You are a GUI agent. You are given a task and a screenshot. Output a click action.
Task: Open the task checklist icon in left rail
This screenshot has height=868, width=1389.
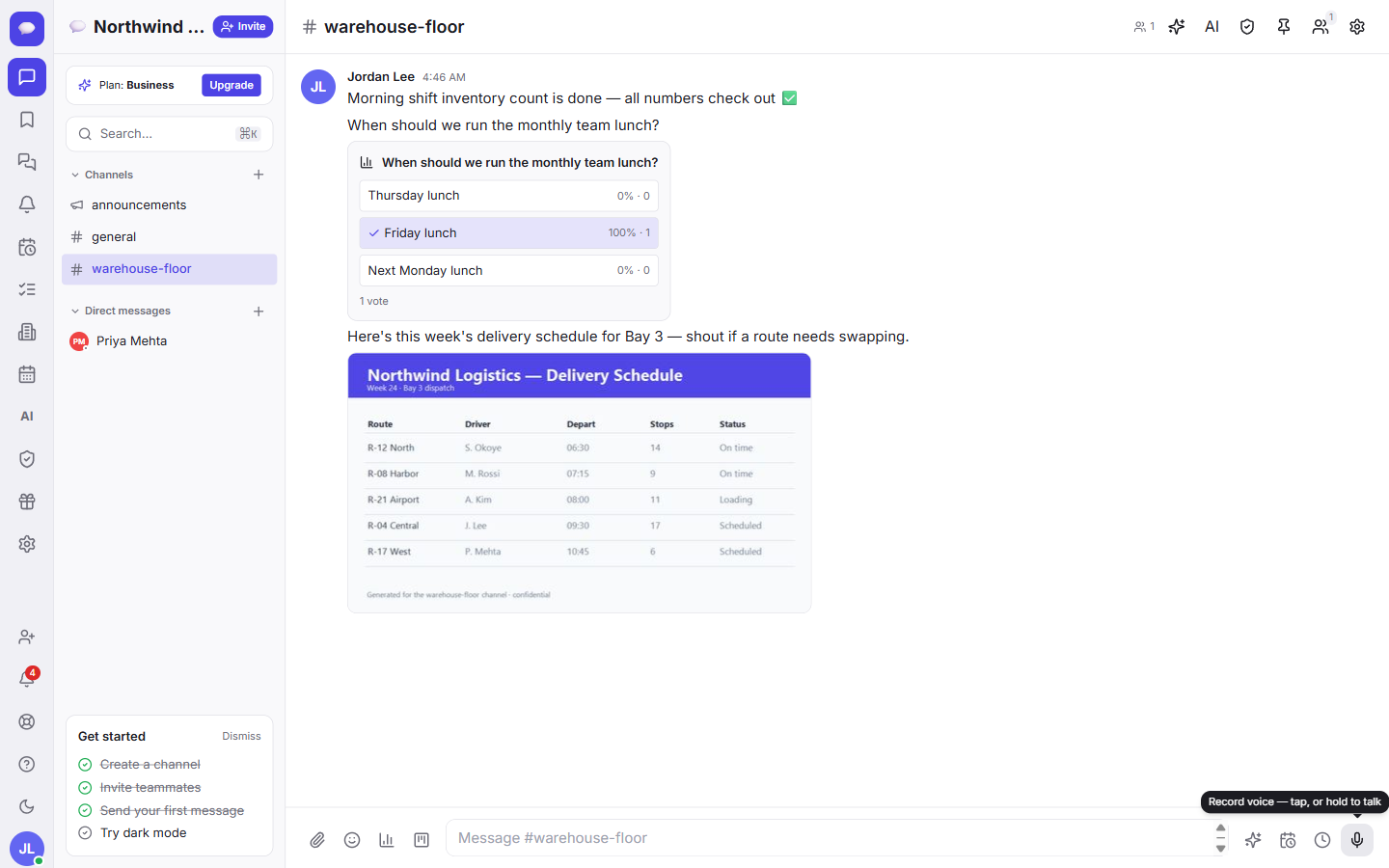coord(27,289)
